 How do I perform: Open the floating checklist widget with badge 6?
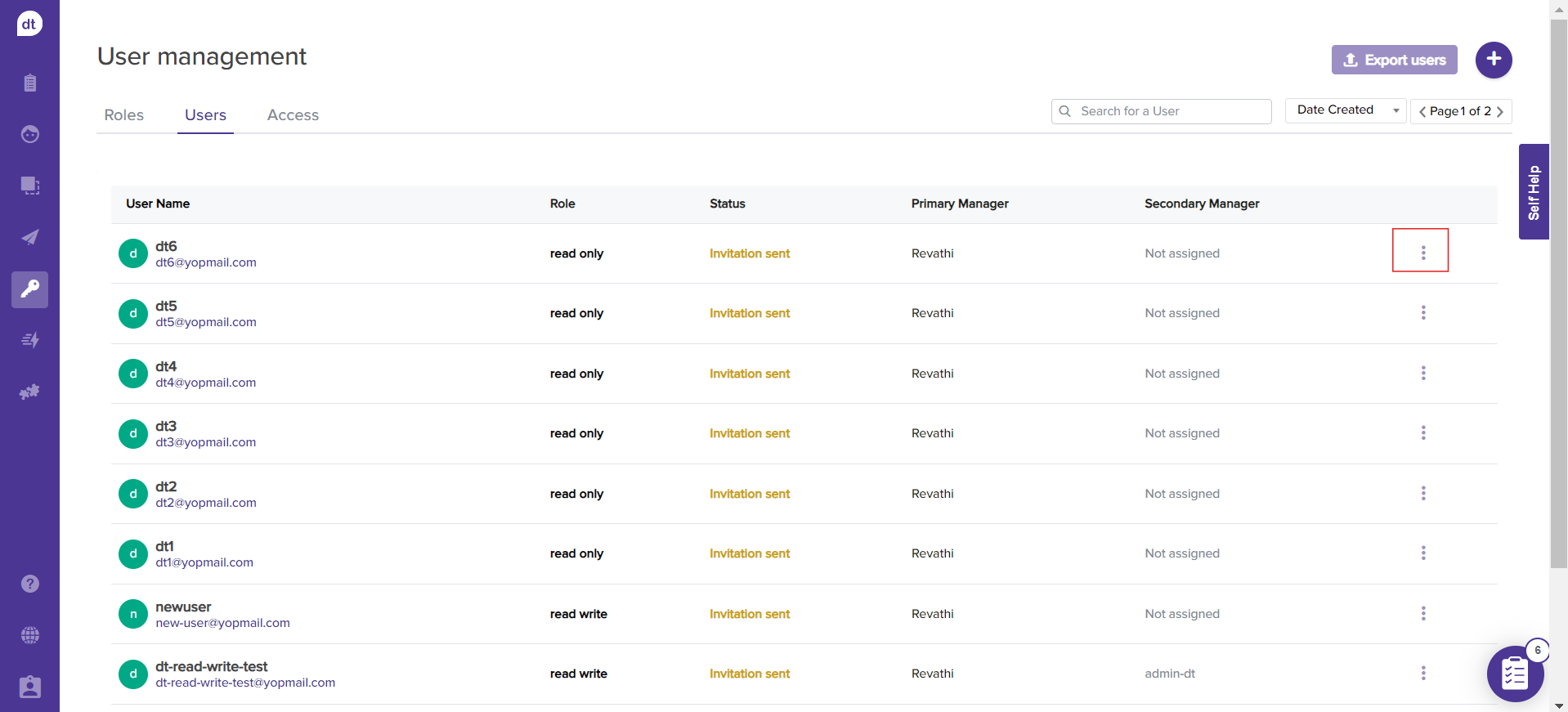(1514, 674)
